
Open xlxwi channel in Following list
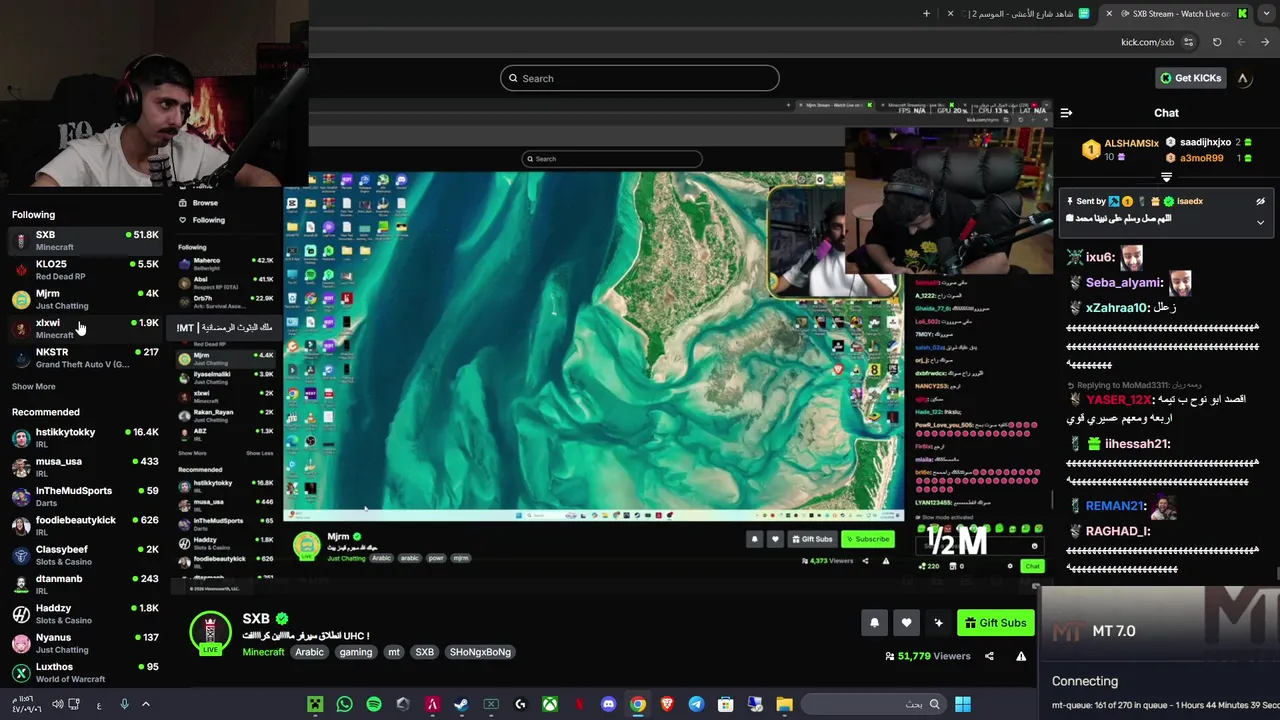click(x=85, y=328)
